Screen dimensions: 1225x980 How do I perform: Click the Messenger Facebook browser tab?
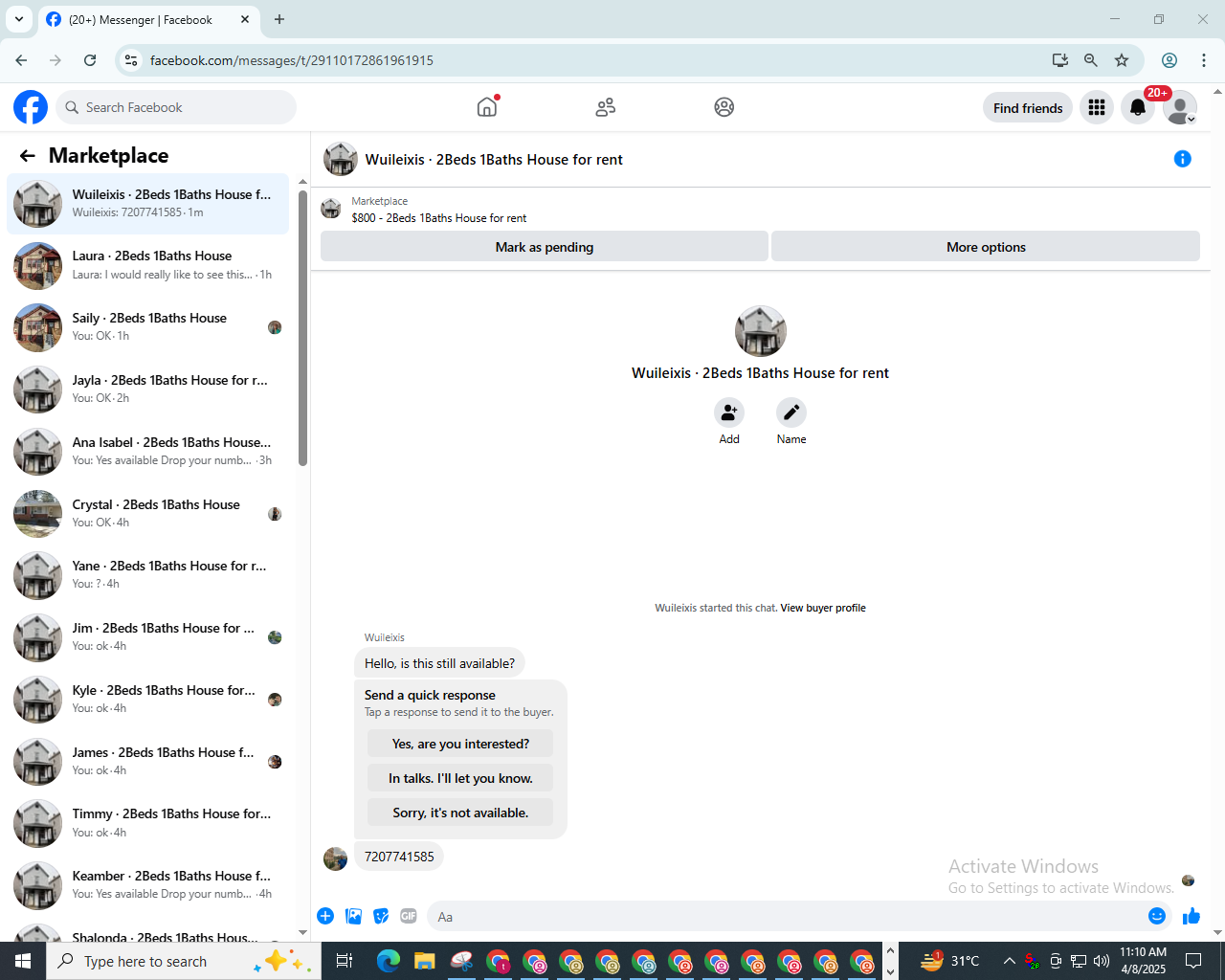click(149, 19)
